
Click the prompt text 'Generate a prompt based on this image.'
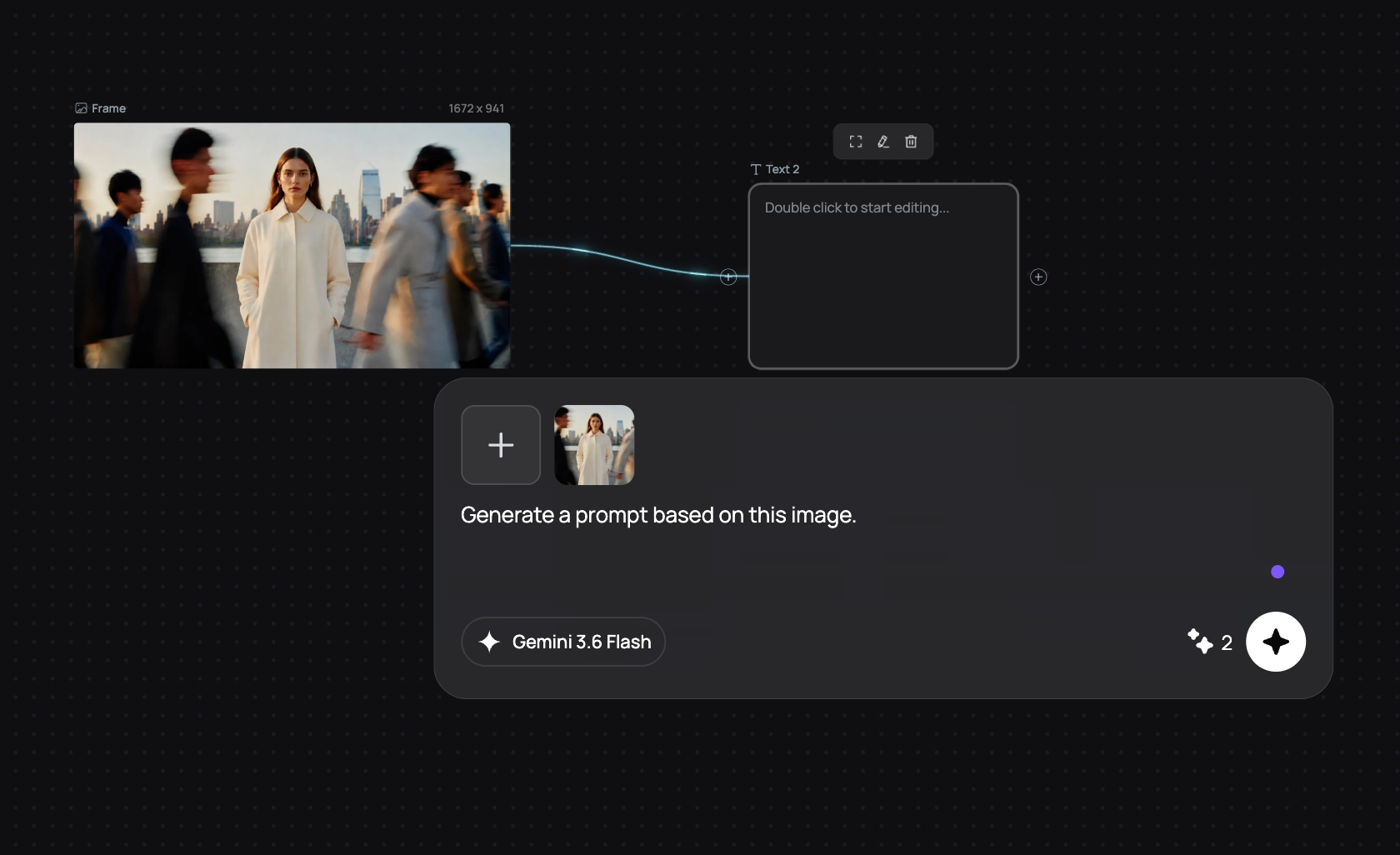(658, 515)
